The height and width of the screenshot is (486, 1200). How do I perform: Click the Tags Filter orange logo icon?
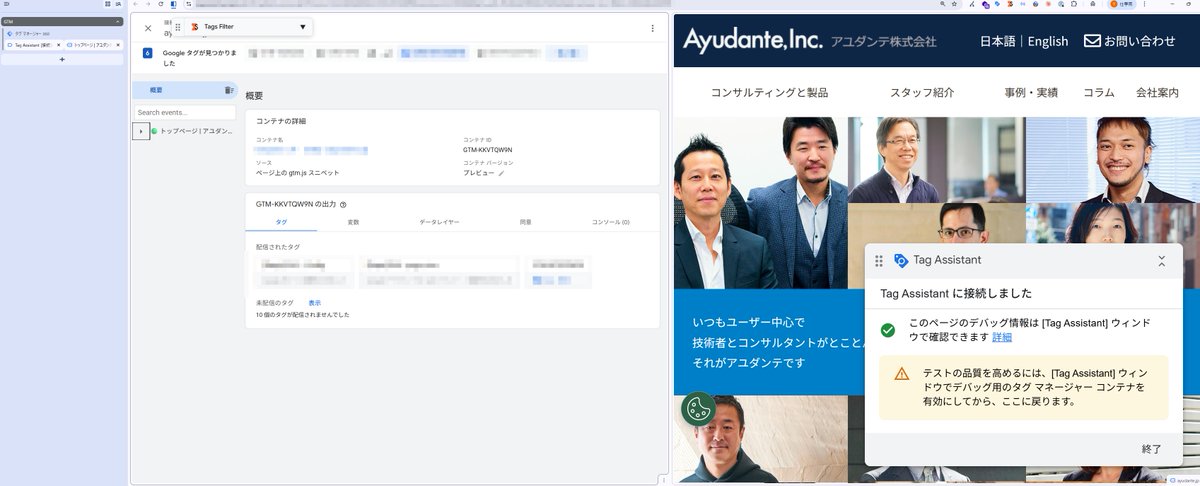[194, 27]
